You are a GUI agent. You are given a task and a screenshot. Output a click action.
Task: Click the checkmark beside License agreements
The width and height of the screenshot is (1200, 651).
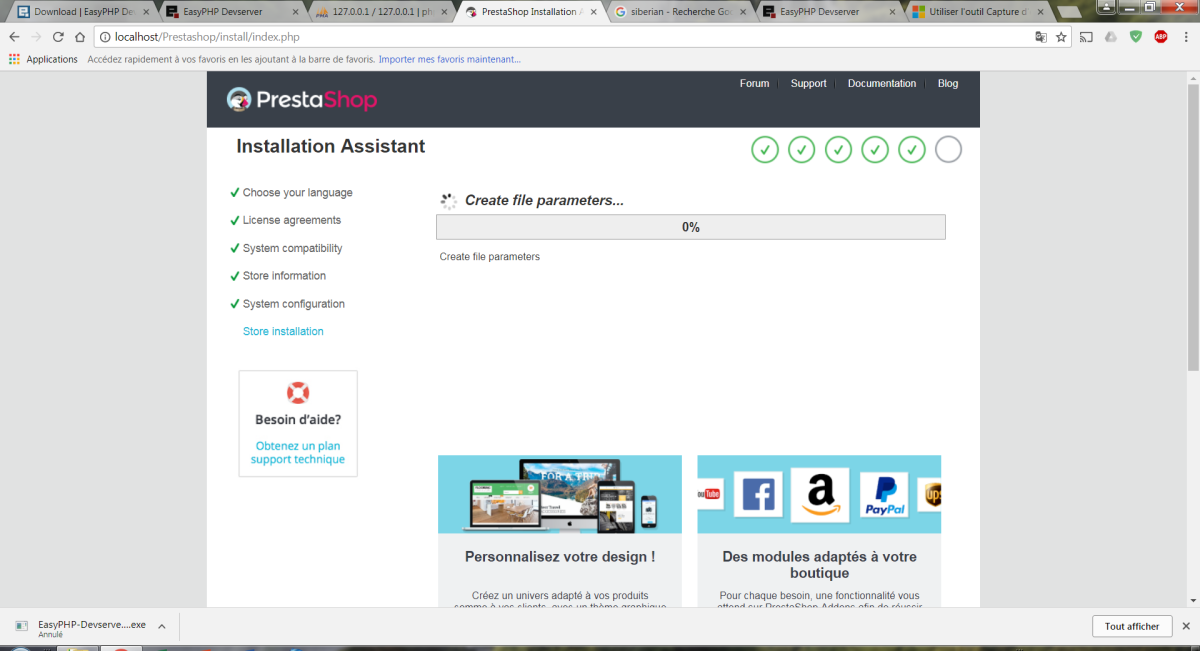pos(234,220)
